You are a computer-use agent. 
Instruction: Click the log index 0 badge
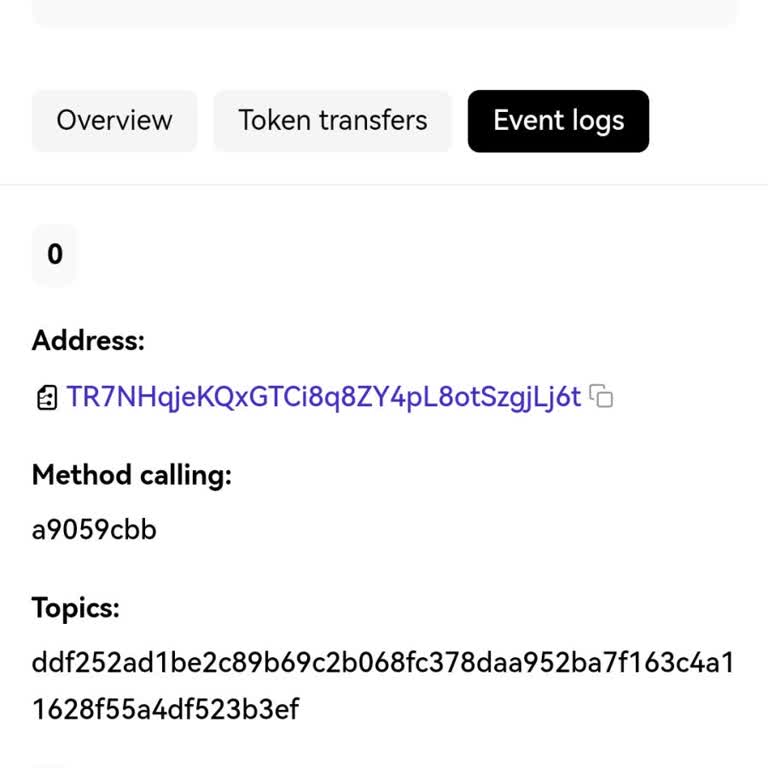coord(55,255)
